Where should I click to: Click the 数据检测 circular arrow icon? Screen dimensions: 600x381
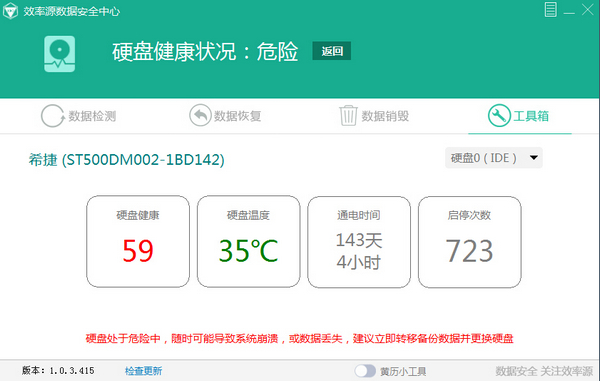coord(52,116)
